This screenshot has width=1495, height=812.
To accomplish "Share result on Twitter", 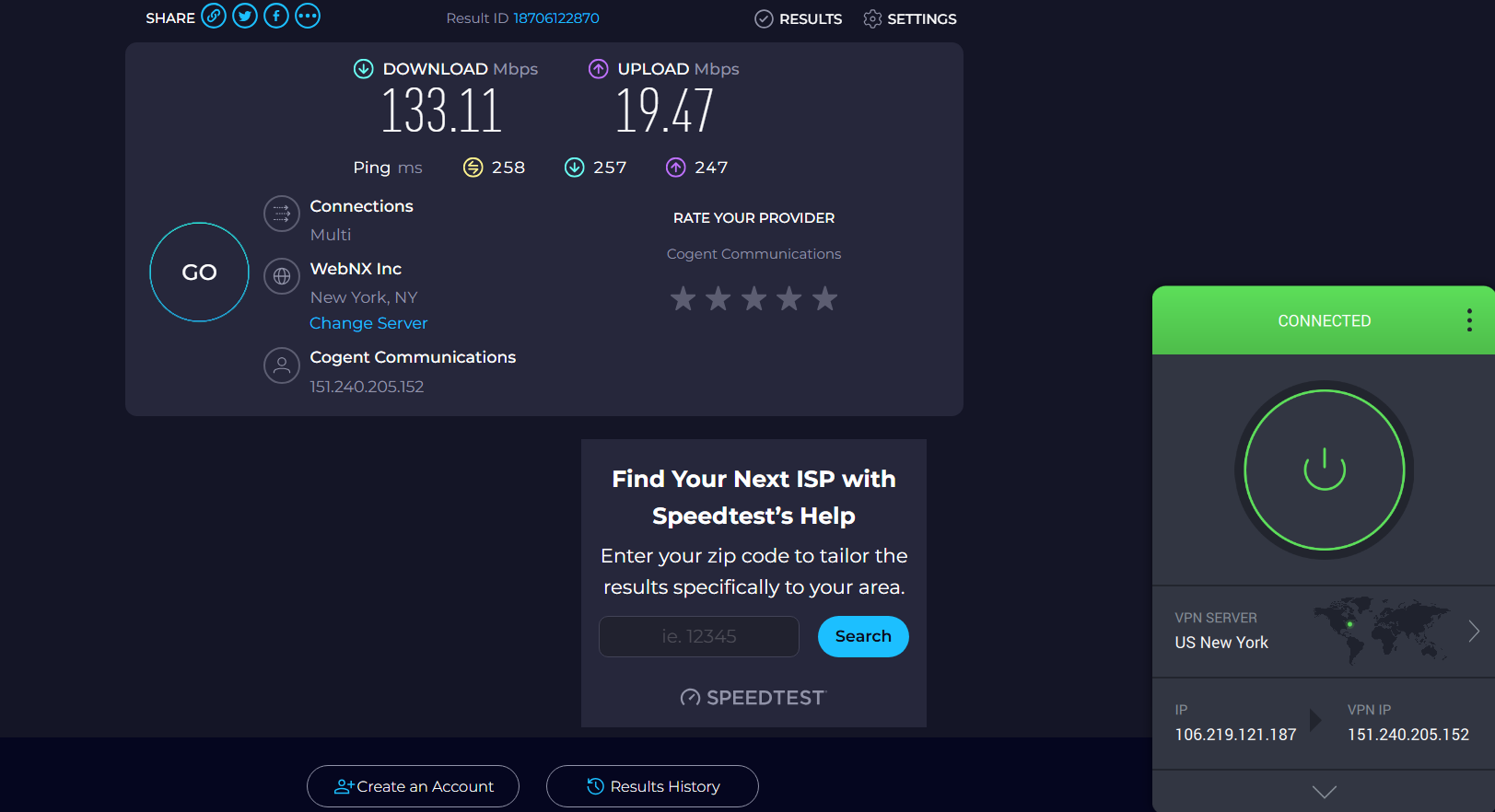I will 245,17.
